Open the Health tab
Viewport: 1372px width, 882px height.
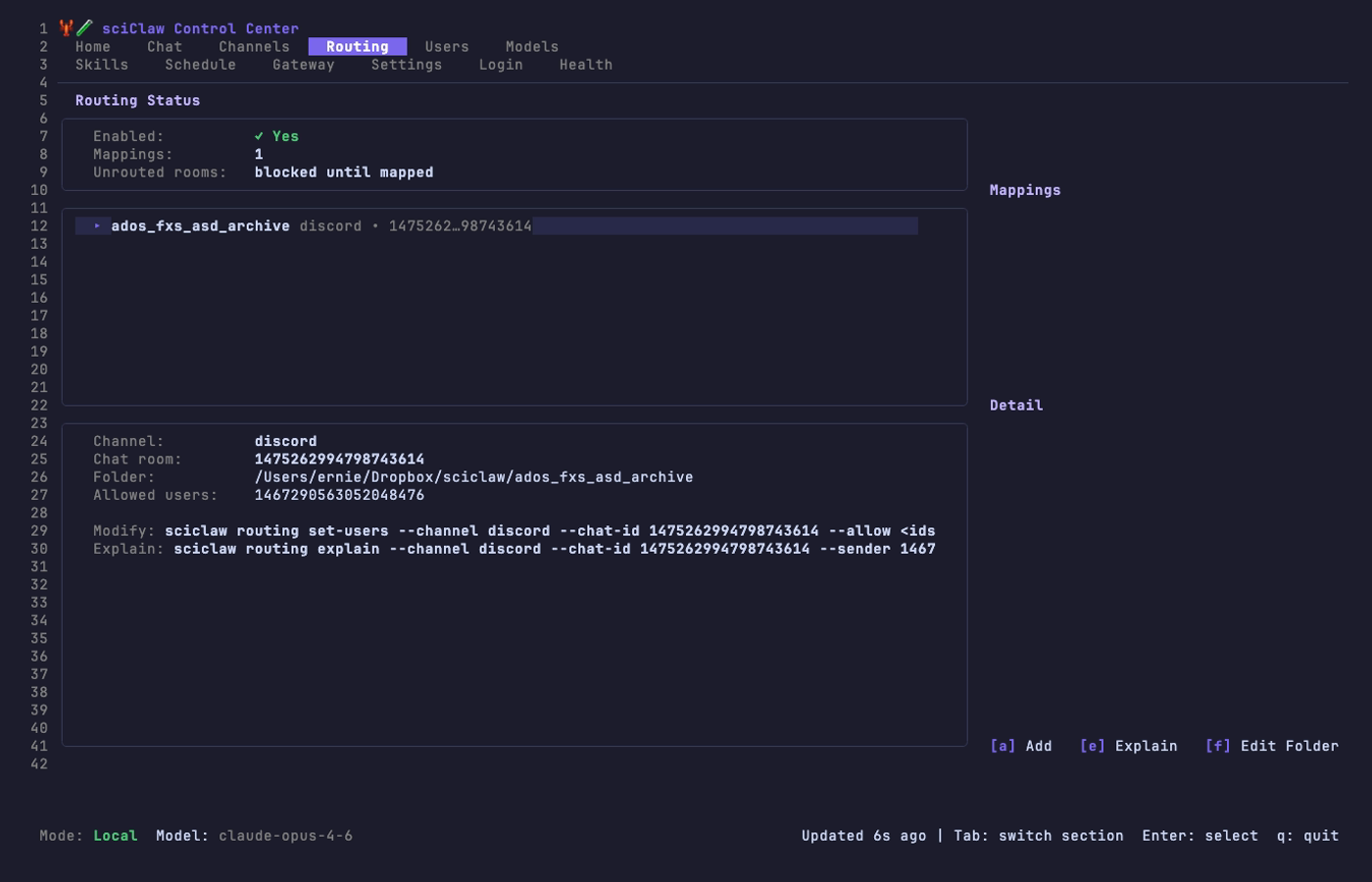coord(585,65)
